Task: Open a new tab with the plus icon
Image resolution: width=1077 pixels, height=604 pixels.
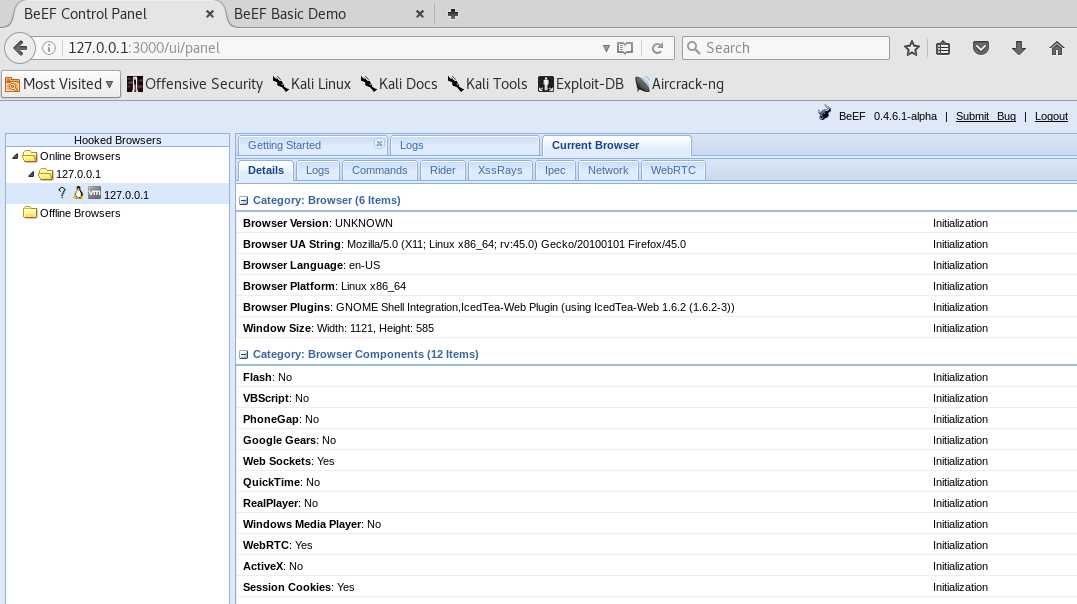Action: (453, 14)
